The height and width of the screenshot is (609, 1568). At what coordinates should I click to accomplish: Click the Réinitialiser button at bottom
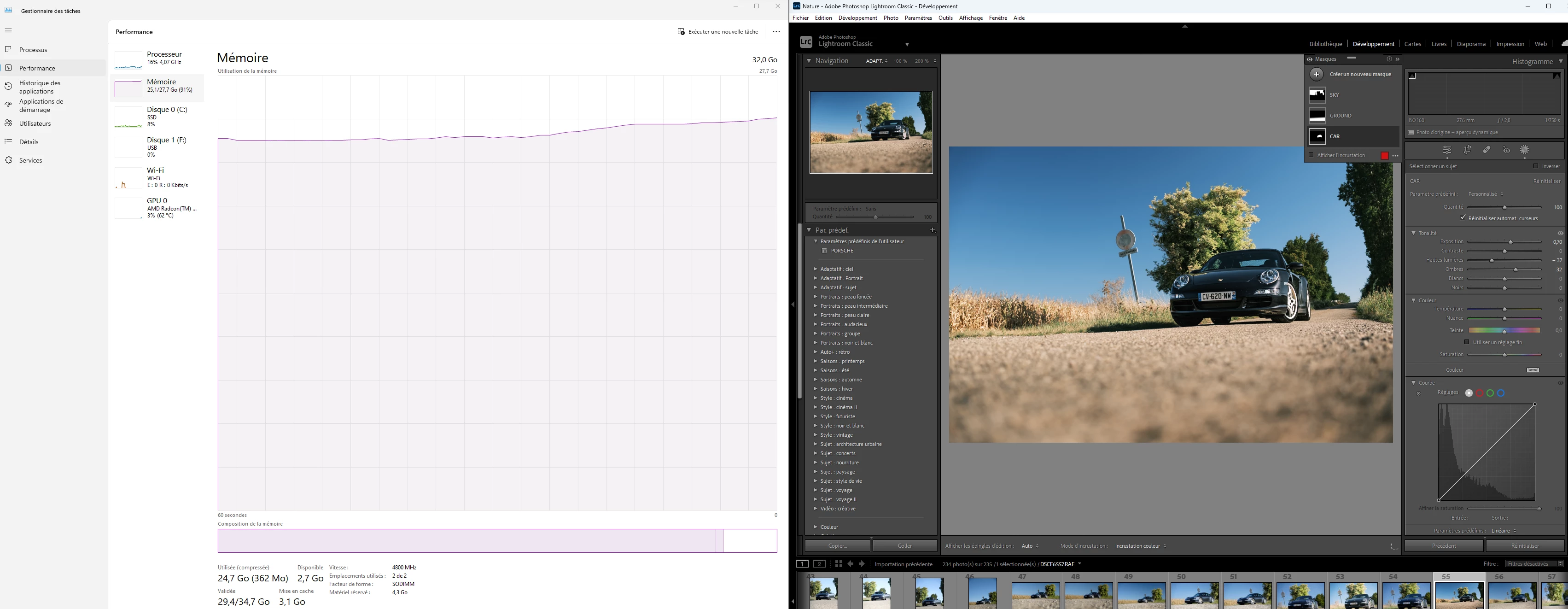pyautogui.click(x=1524, y=546)
